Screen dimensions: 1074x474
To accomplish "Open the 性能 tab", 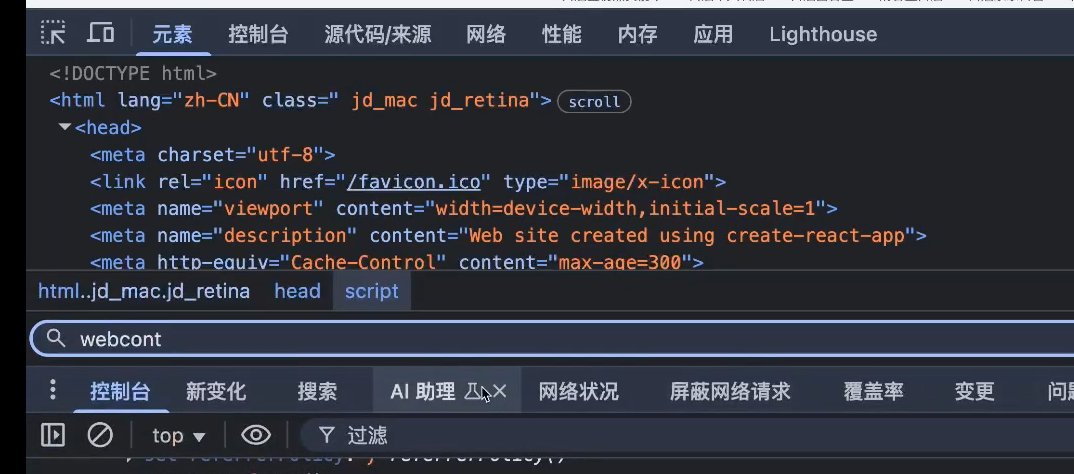I will tap(562, 34).
